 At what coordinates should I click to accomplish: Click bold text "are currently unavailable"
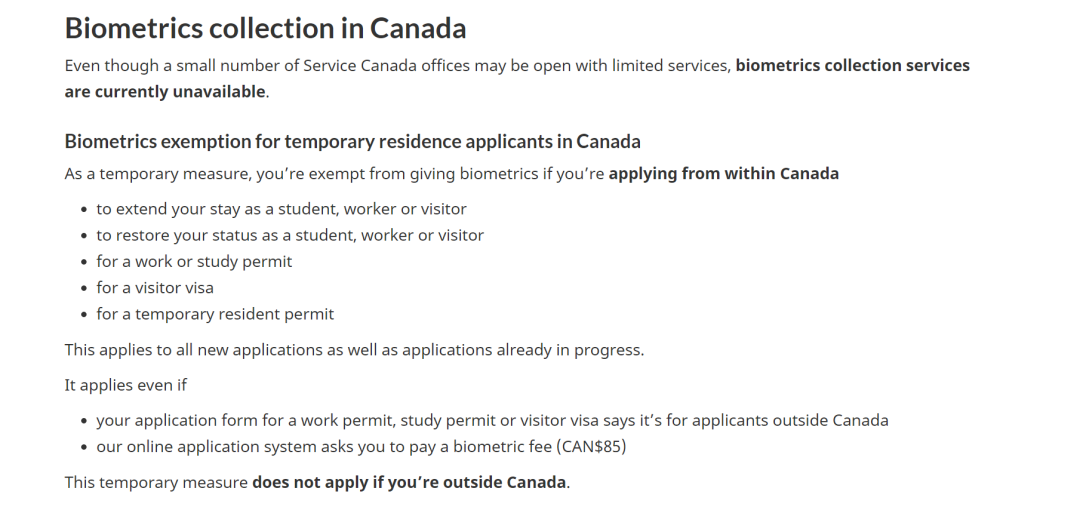165,92
